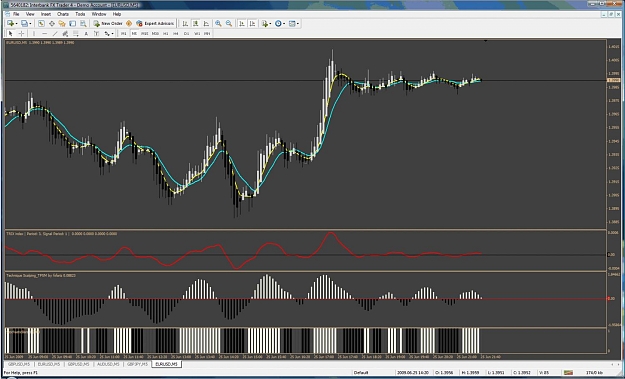Switch chart to bar chart mode

(185, 24)
